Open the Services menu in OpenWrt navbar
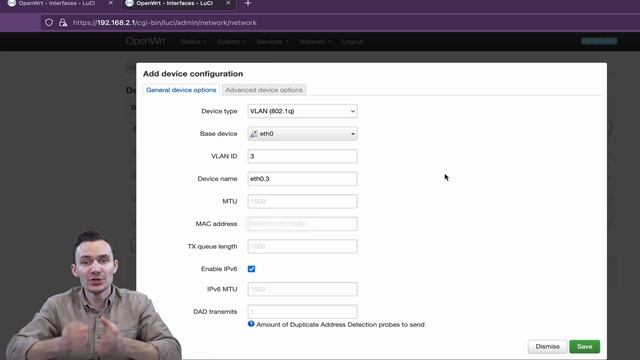The width and height of the screenshot is (640, 360). (x=272, y=42)
